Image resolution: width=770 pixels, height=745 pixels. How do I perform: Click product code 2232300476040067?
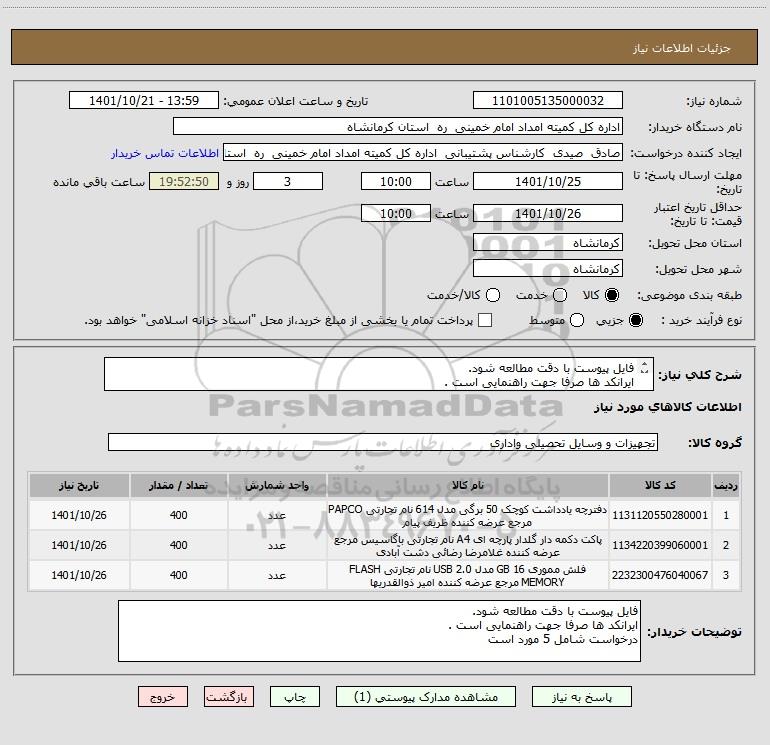pyautogui.click(x=660, y=575)
